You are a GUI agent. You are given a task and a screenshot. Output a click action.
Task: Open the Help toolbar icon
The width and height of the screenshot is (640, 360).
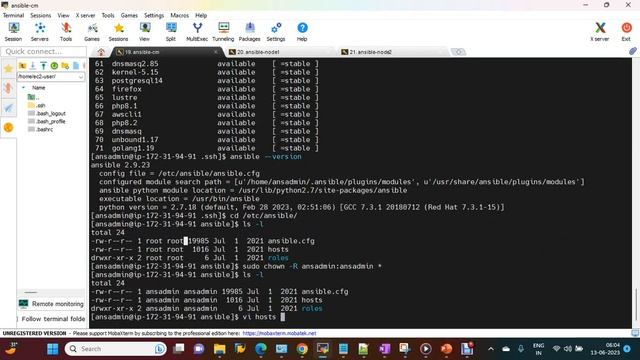point(302,32)
